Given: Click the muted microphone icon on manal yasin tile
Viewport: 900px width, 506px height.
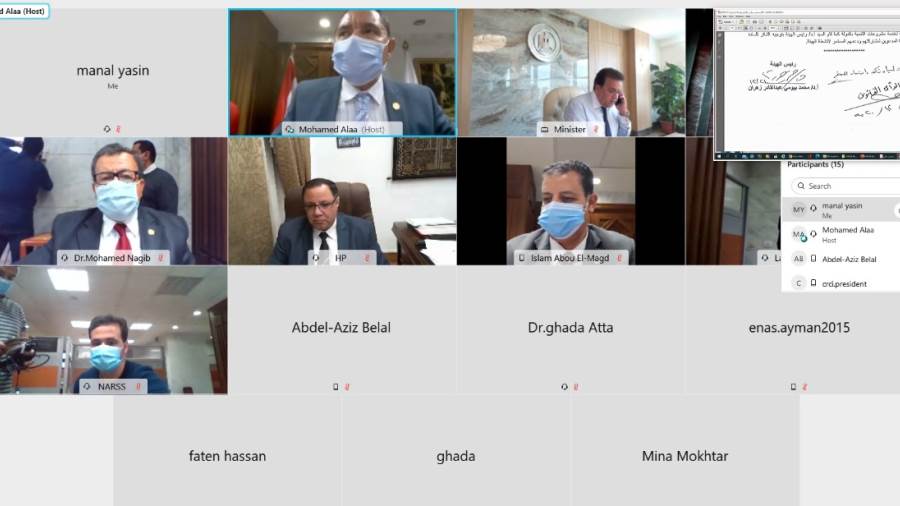Looking at the screenshot, I should 118,129.
